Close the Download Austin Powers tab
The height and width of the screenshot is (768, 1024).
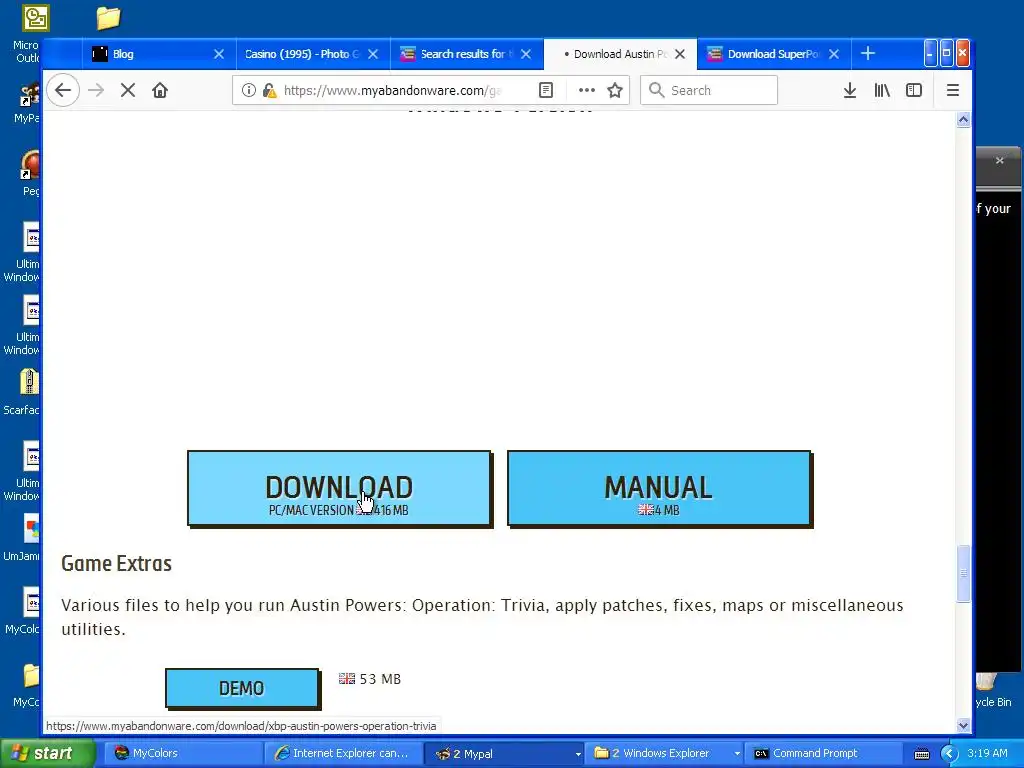pyautogui.click(x=680, y=54)
